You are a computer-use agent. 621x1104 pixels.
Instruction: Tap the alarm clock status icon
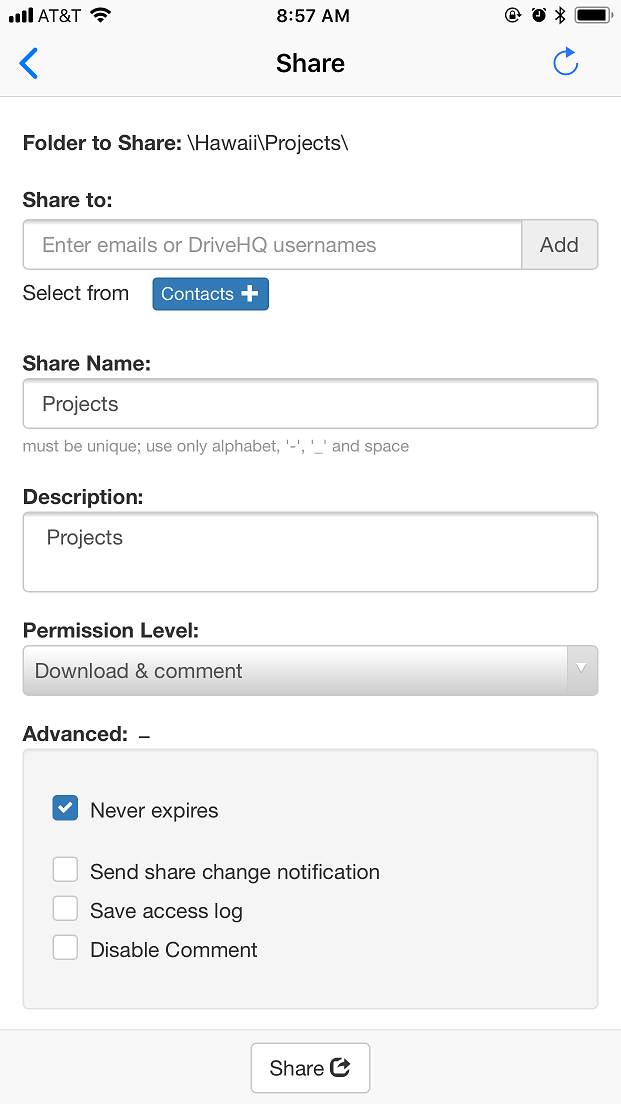click(538, 15)
